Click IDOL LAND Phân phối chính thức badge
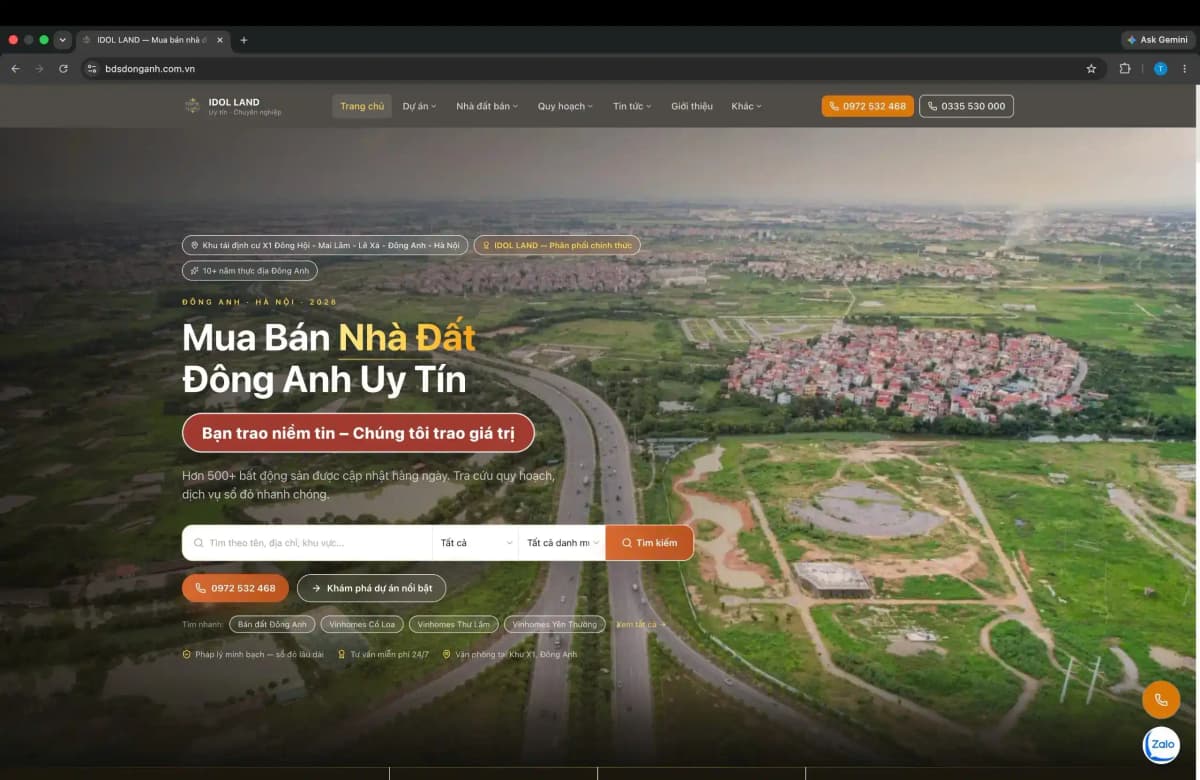 [x=557, y=245]
